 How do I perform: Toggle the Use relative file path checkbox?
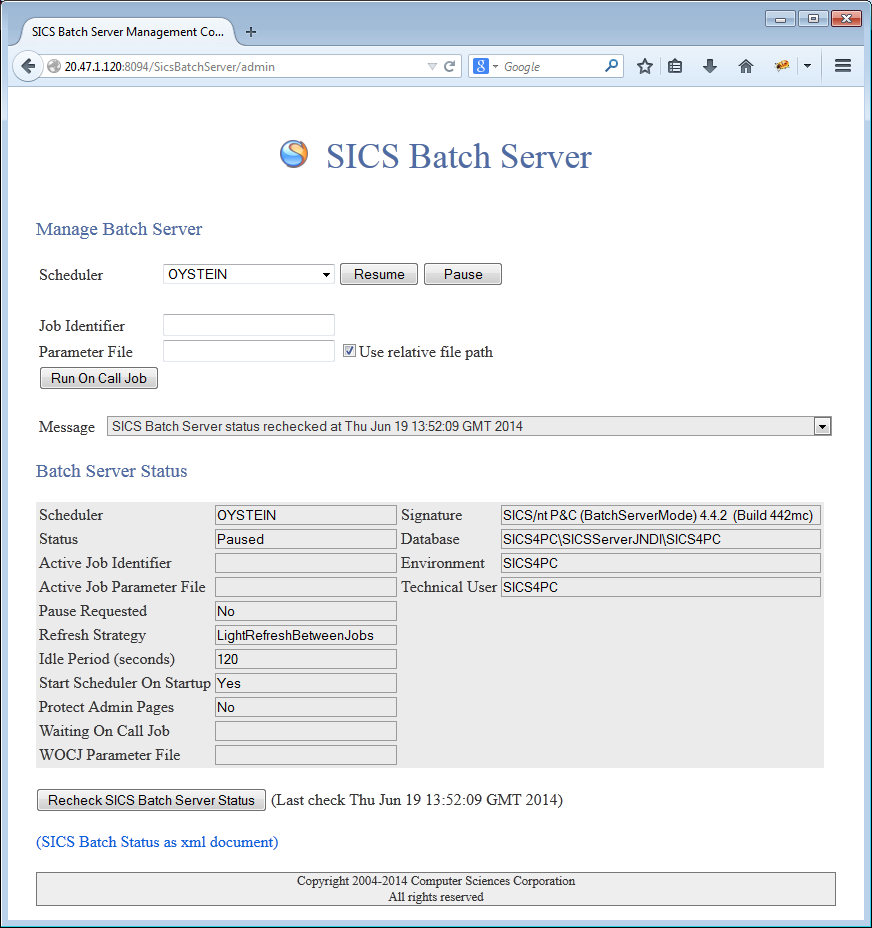pos(349,351)
